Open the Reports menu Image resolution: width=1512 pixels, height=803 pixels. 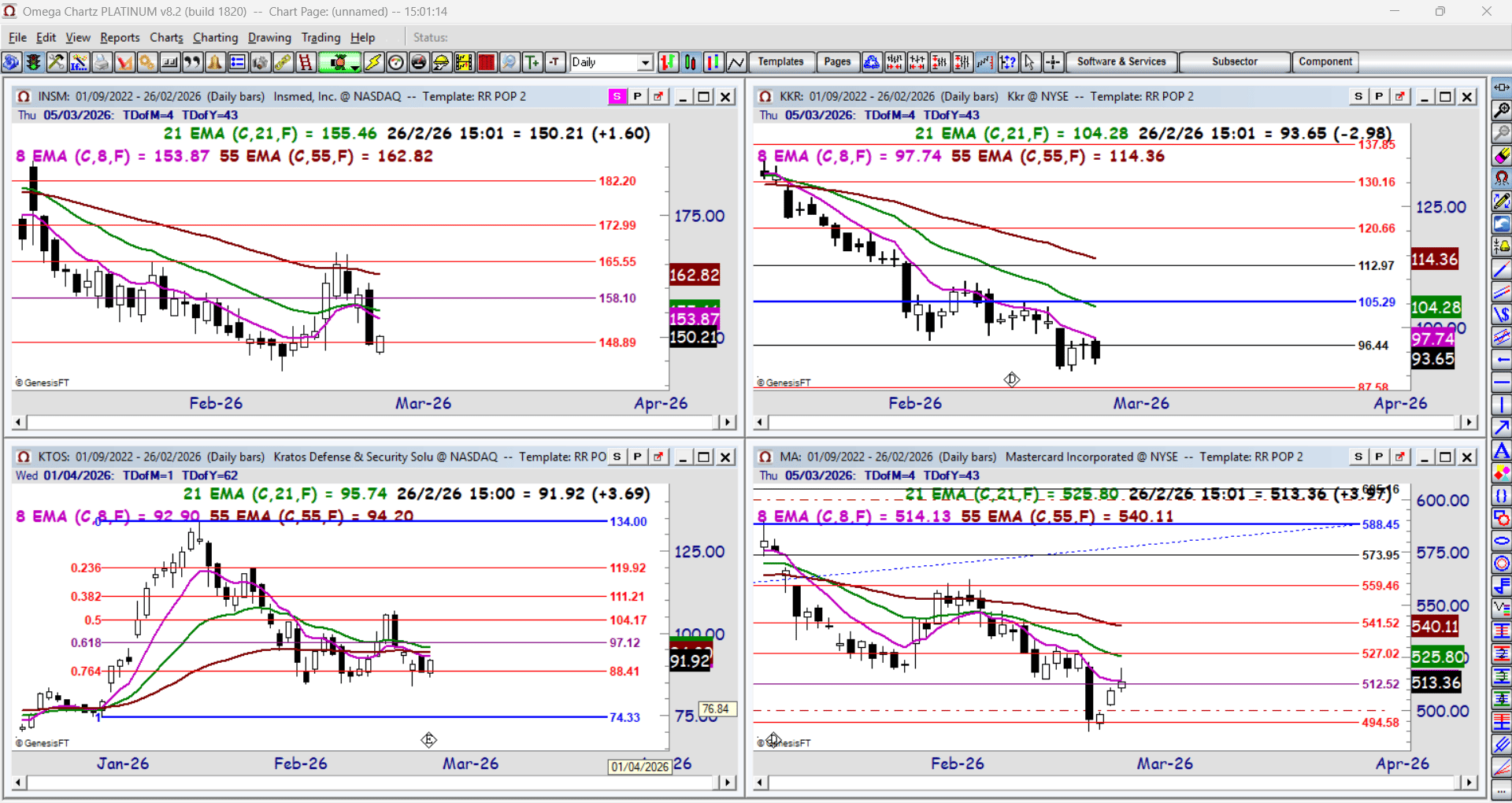[120, 37]
